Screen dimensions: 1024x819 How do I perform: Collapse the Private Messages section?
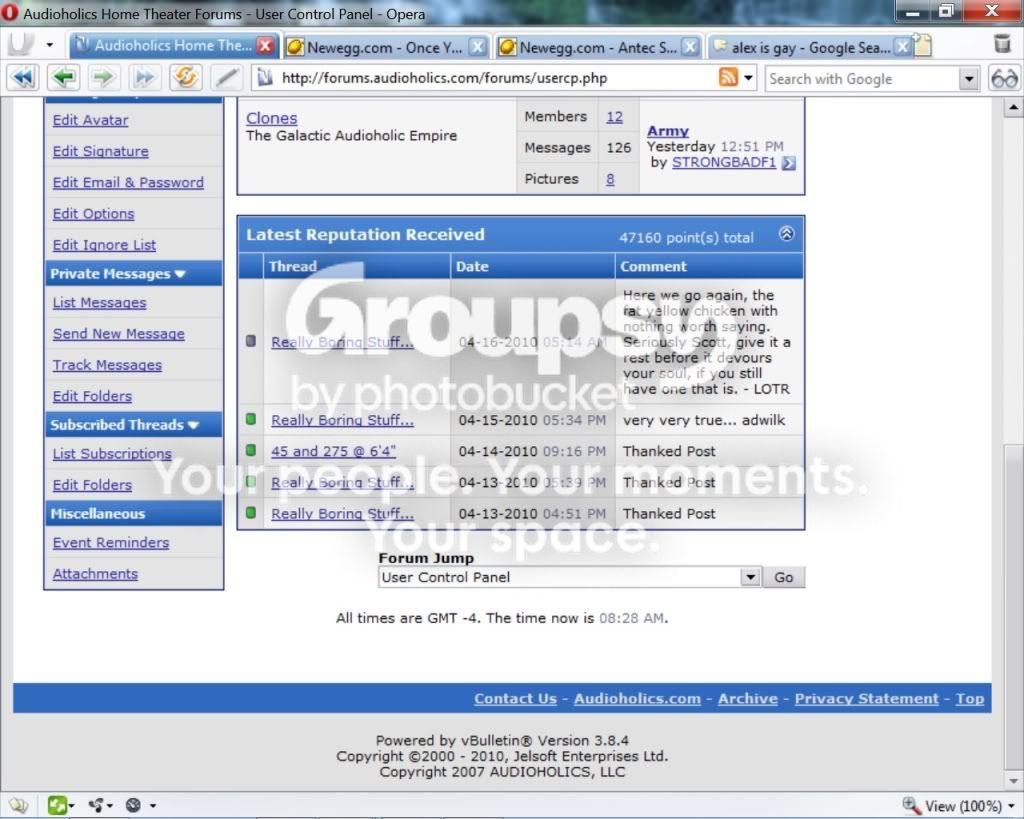click(x=180, y=274)
